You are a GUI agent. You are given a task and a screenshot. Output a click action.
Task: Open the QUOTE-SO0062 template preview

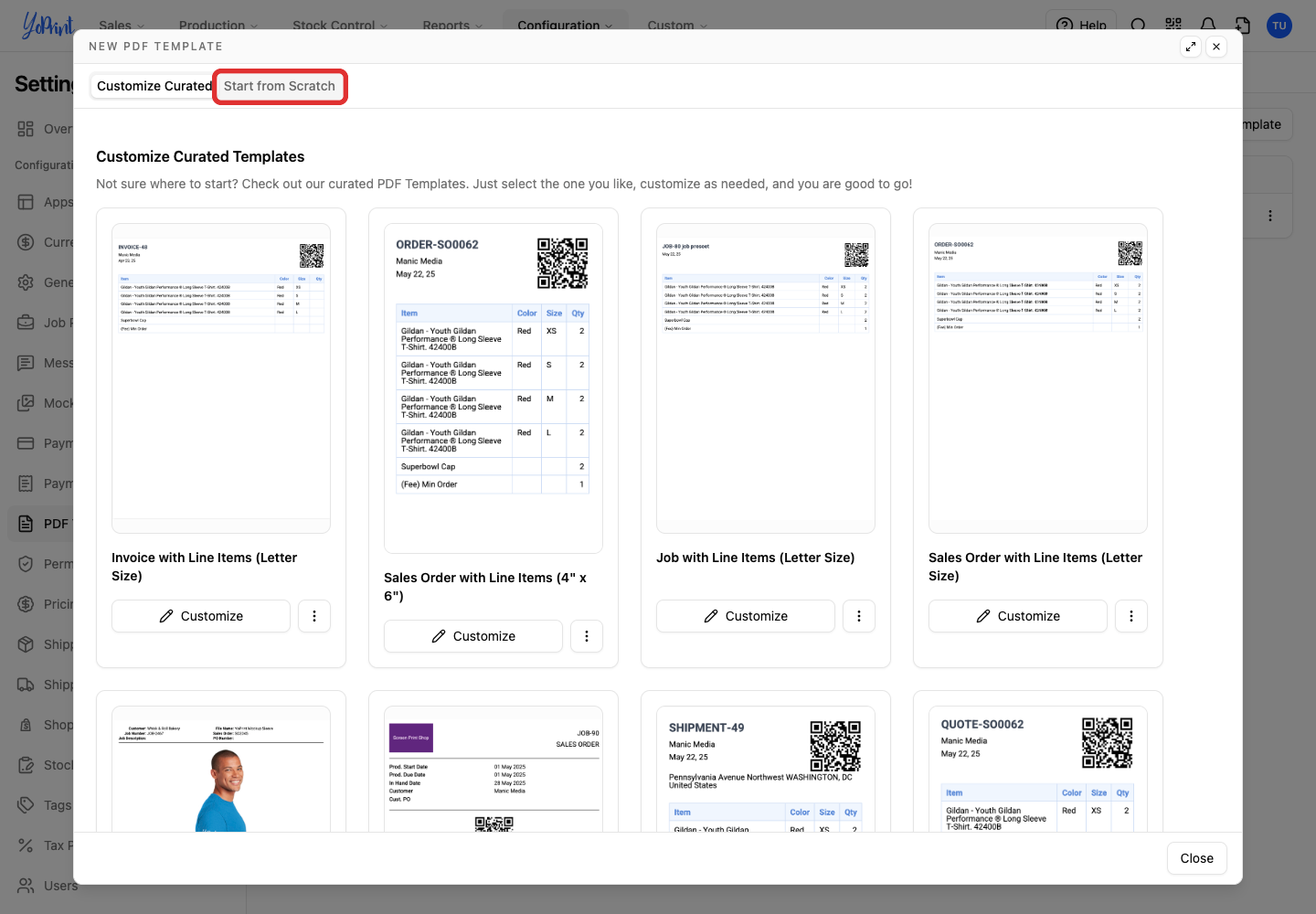tap(1038, 769)
